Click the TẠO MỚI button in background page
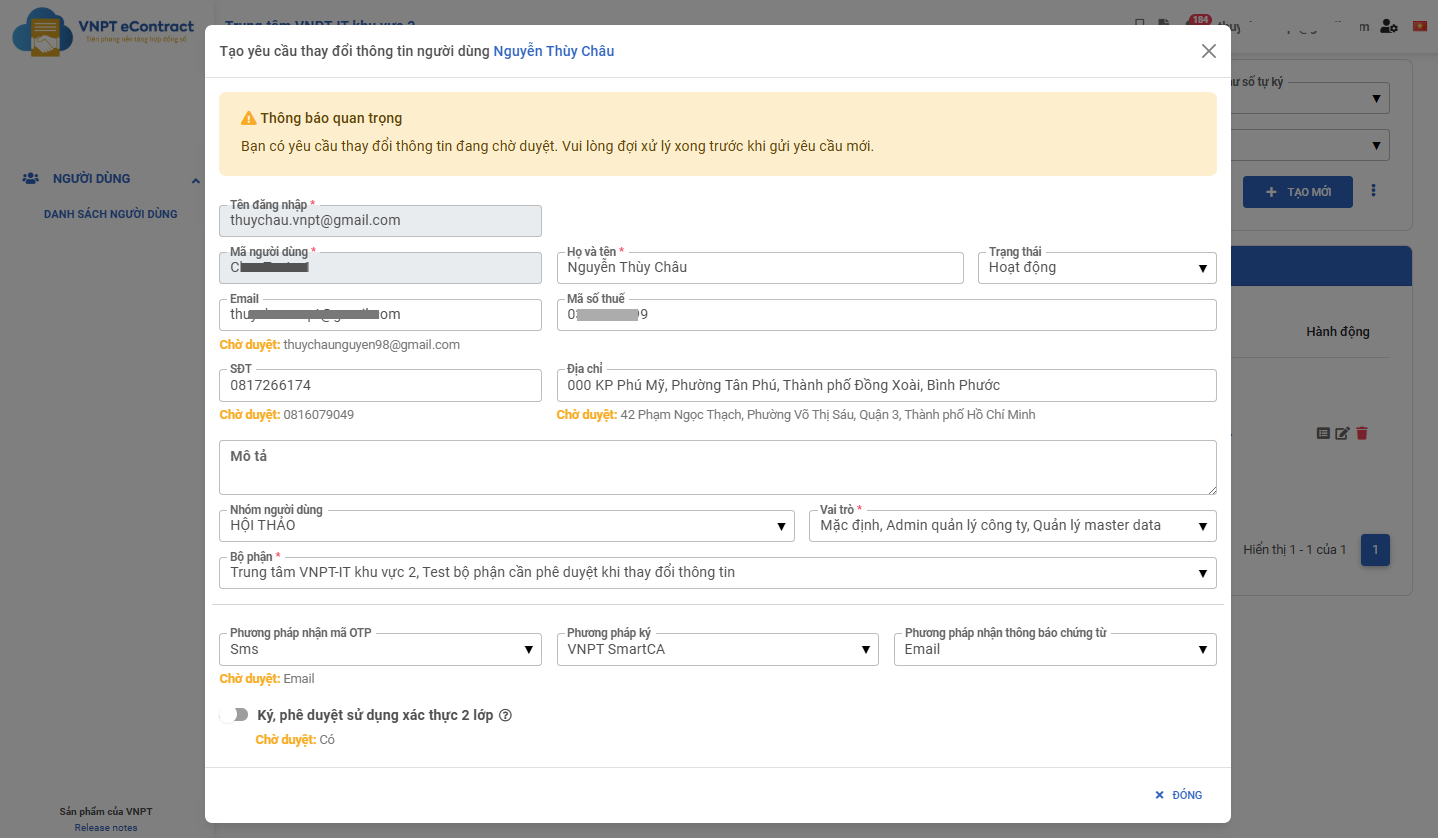This screenshot has height=838, width=1438. point(1298,192)
